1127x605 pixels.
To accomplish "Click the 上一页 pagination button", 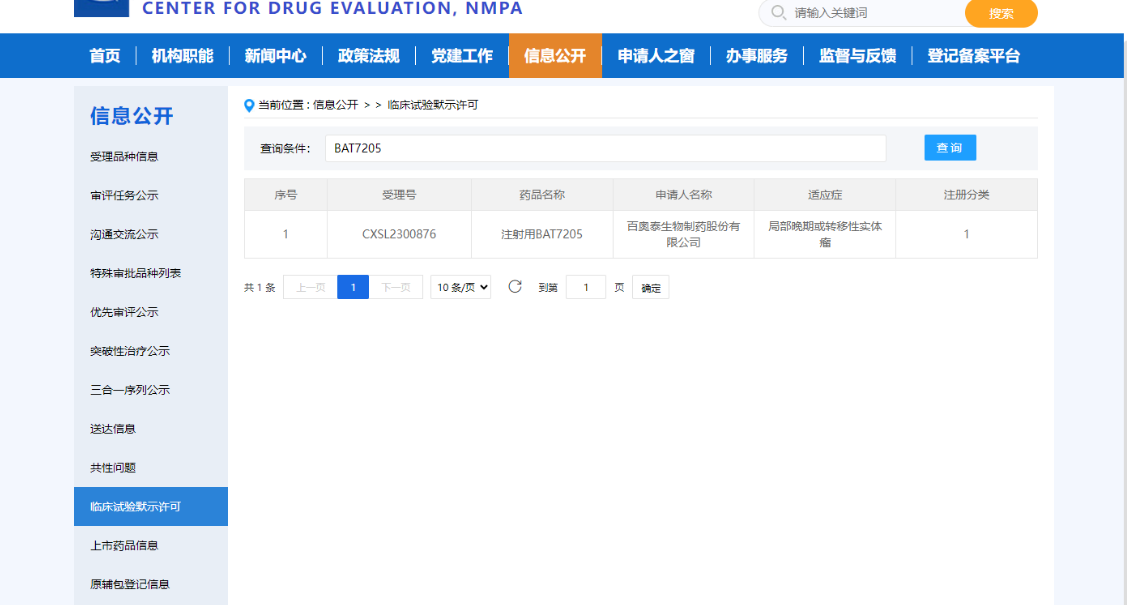I will (310, 287).
